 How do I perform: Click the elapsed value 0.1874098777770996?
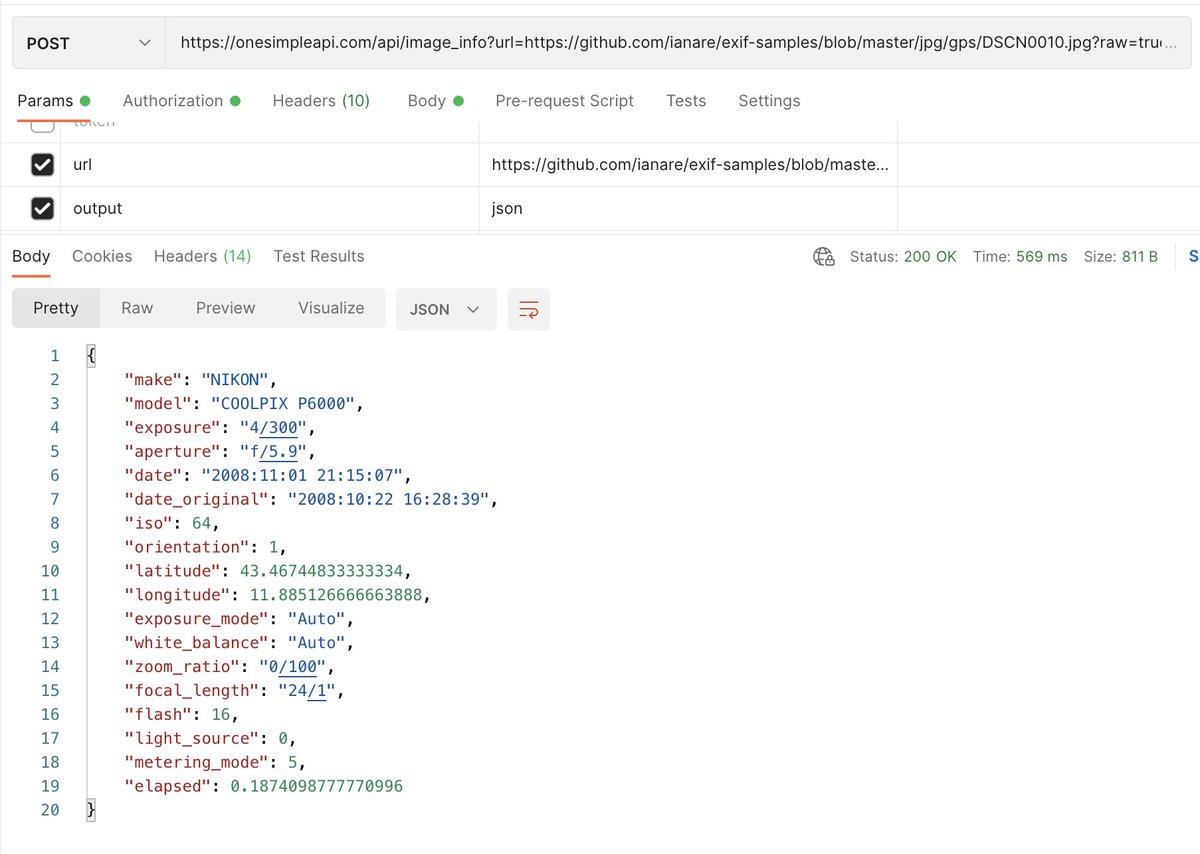point(317,787)
